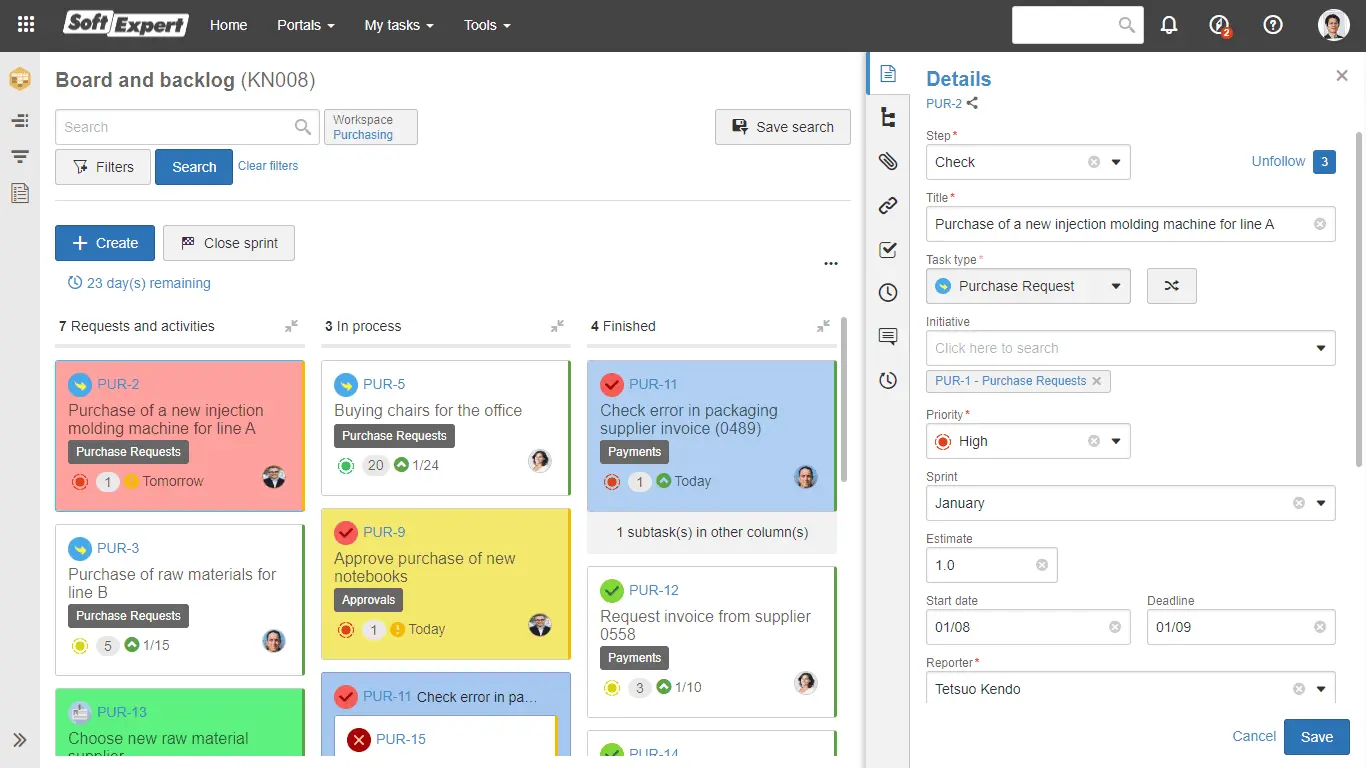The image size is (1366, 768).
Task: Open the checklist icon in details sidebar
Action: click(x=887, y=250)
